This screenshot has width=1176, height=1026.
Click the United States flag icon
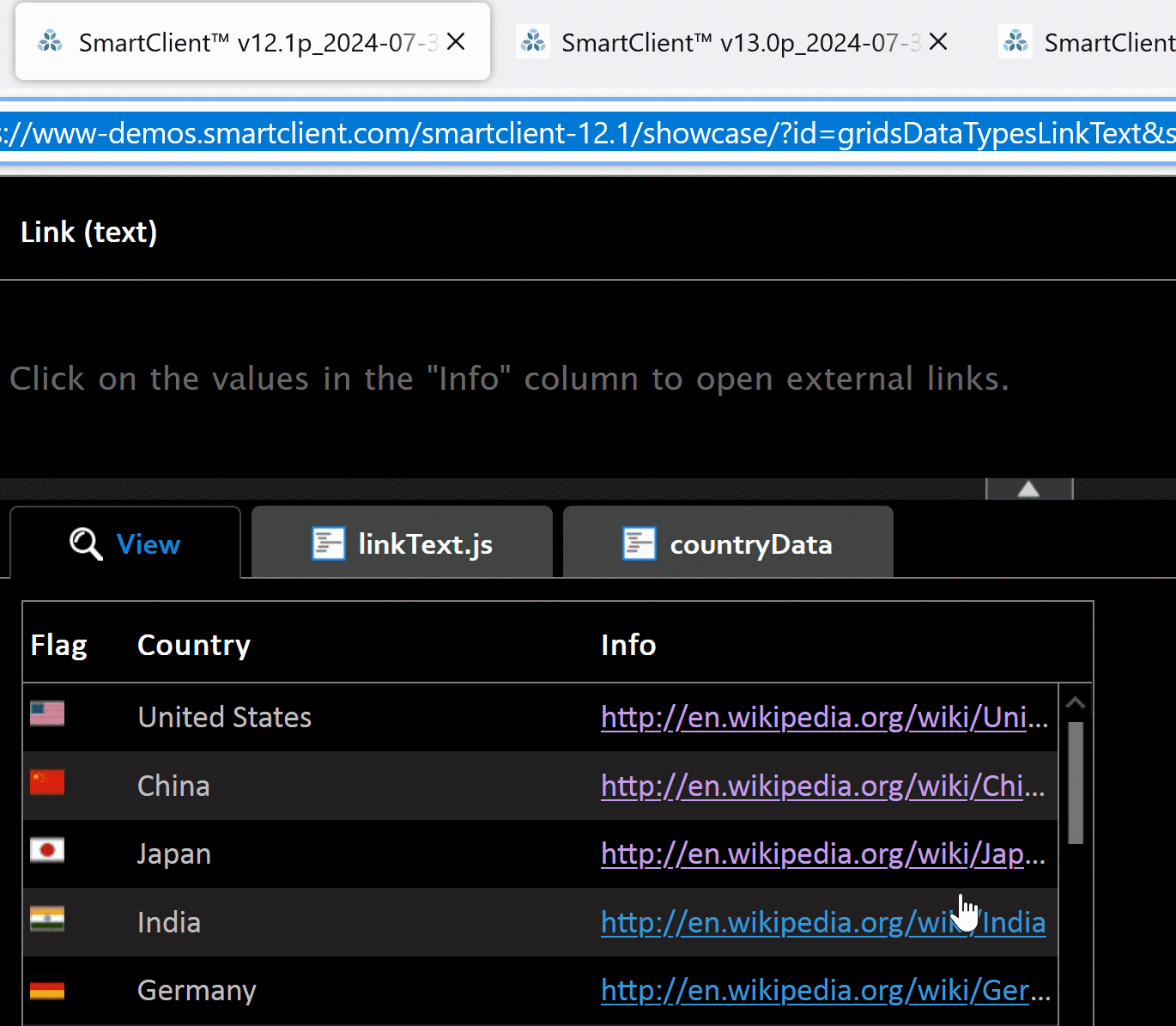(47, 713)
